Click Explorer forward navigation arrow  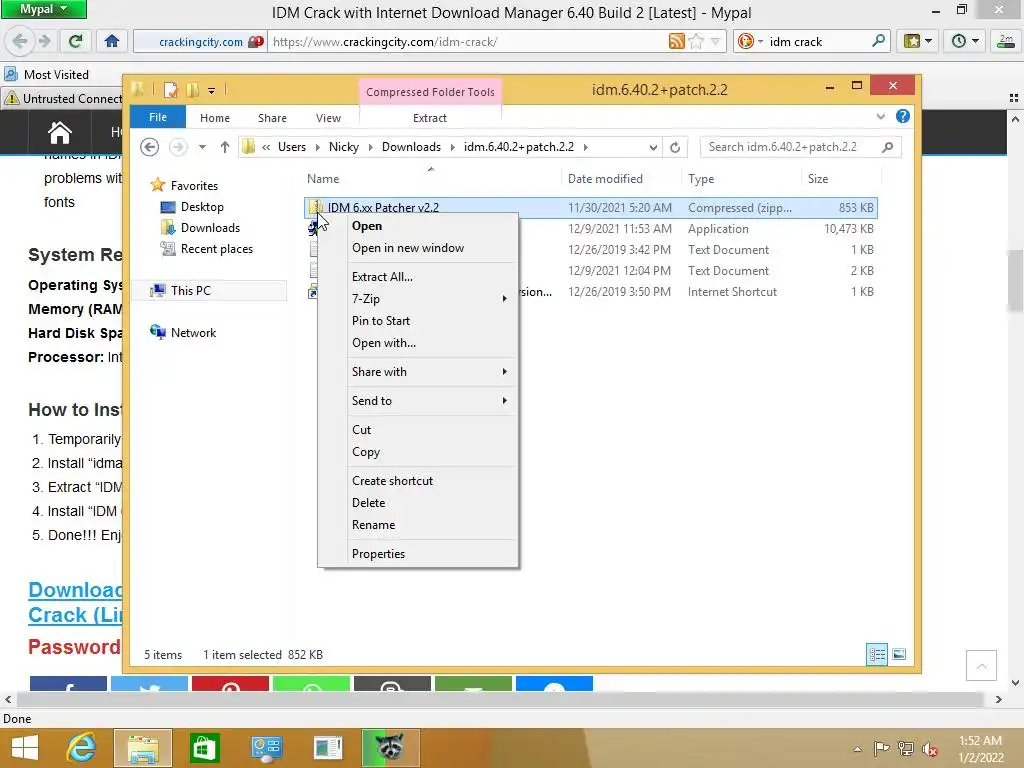click(x=178, y=147)
